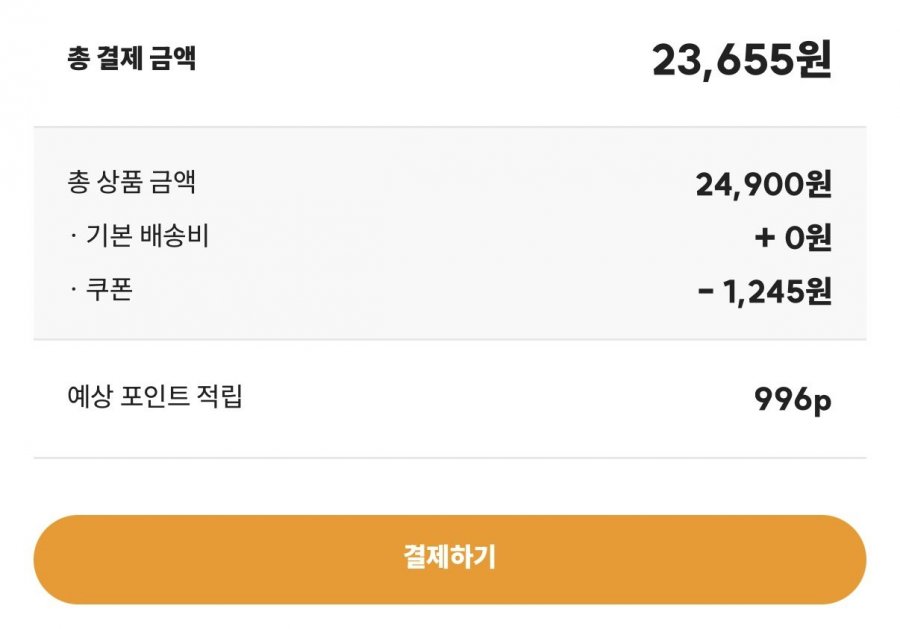900x629 pixels.
Task: Select the 총 결제 금액 label
Action: (x=131, y=58)
